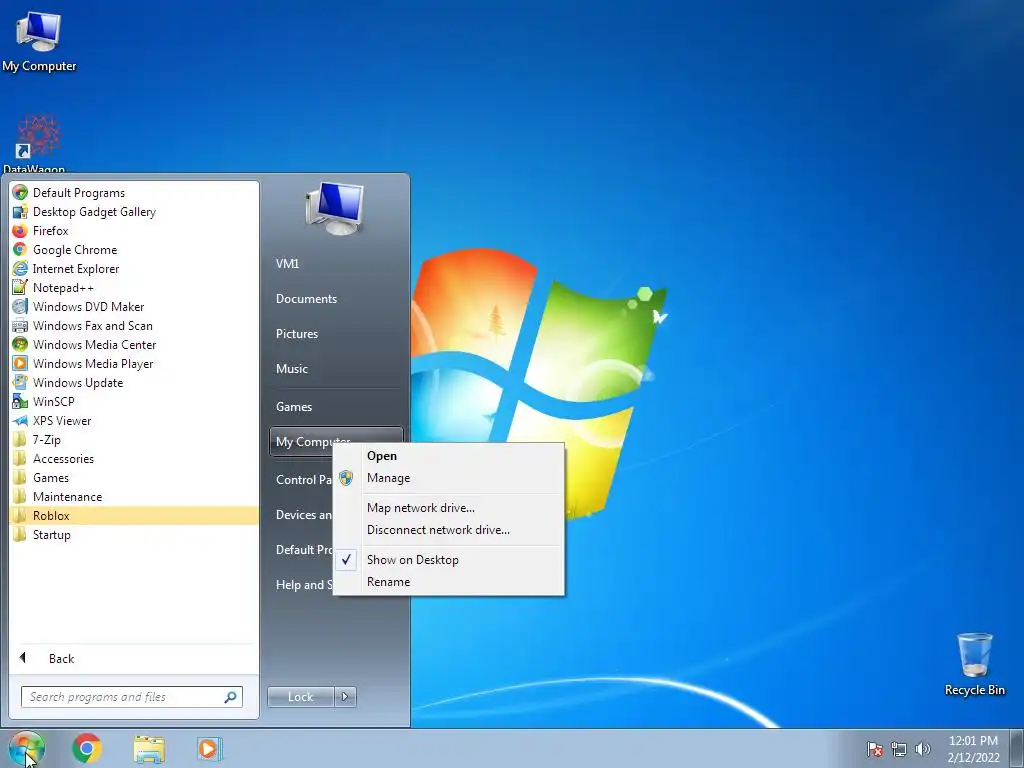The image size is (1024, 768).
Task: Click the user account computer picture
Action: pyautogui.click(x=334, y=208)
